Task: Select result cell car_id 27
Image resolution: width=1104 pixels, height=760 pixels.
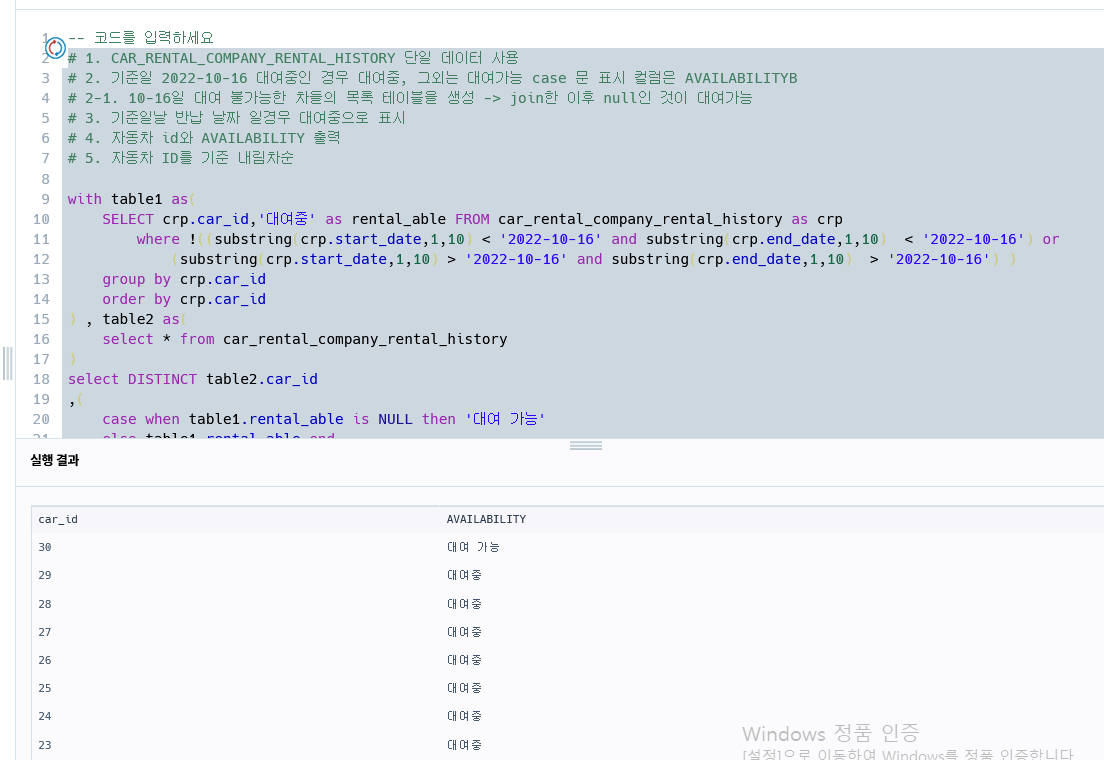Action: point(45,633)
